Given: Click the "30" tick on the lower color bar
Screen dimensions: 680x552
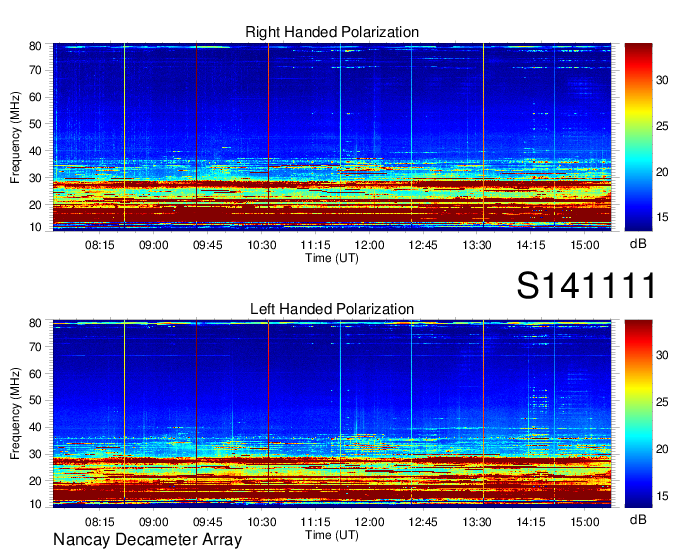Looking at the screenshot, I should (662, 355).
